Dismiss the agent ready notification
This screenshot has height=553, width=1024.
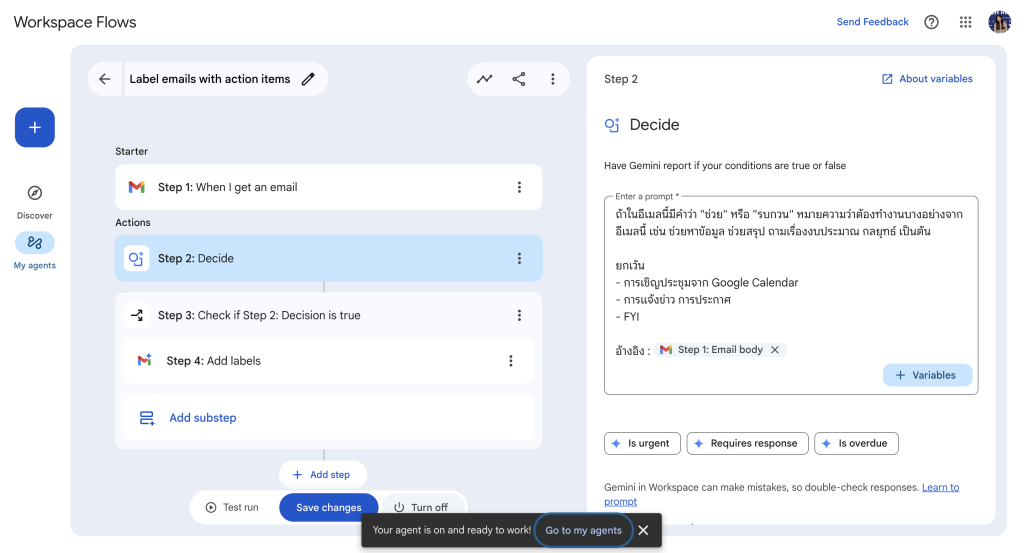pos(644,530)
